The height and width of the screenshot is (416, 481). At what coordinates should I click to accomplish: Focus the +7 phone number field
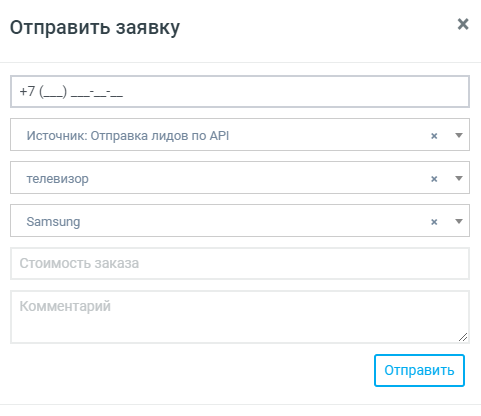(x=240, y=91)
